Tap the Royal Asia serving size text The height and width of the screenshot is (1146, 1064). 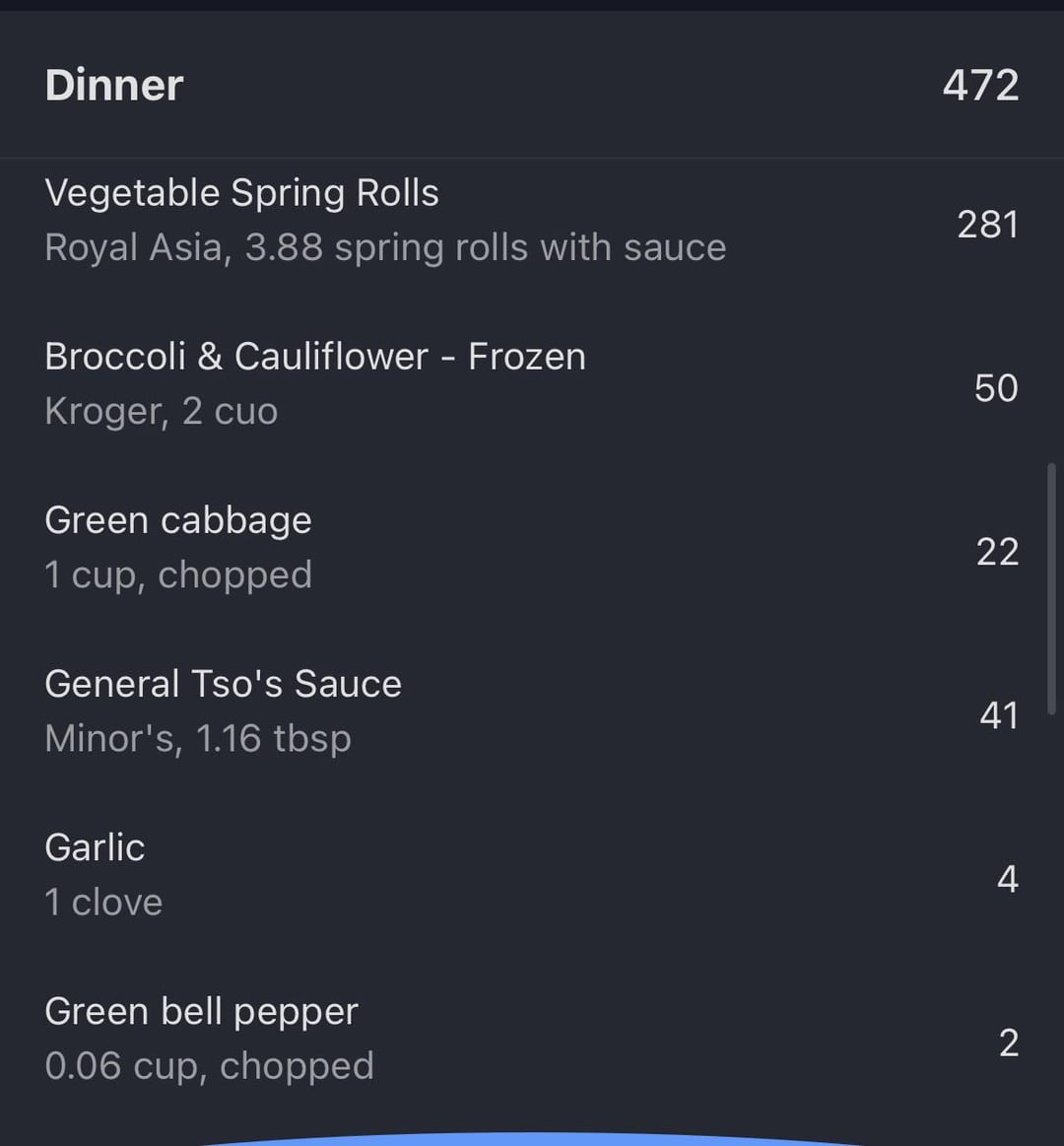[x=385, y=247]
